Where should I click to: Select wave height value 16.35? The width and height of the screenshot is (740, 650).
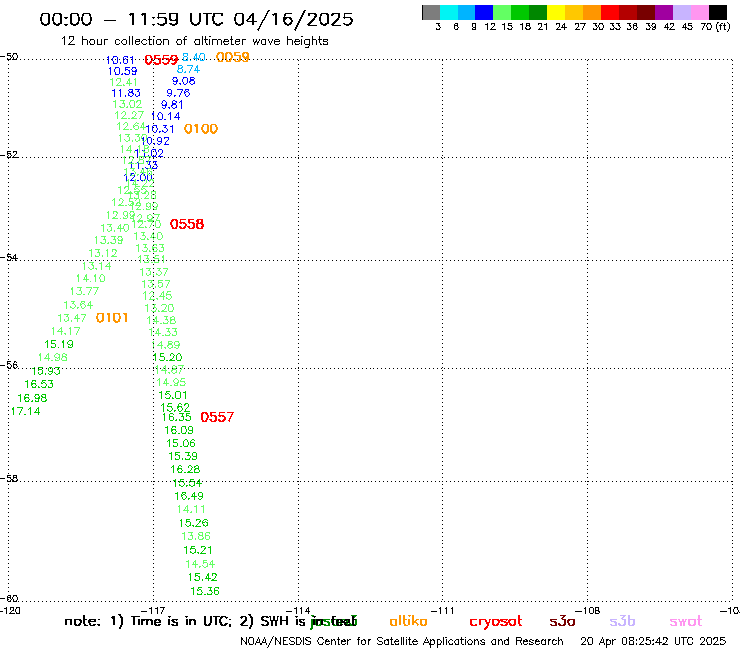177,417
